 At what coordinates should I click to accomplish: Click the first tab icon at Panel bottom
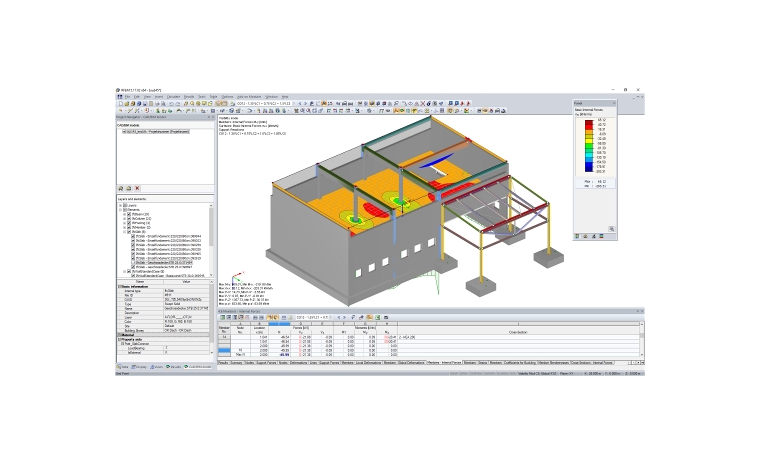(577, 236)
